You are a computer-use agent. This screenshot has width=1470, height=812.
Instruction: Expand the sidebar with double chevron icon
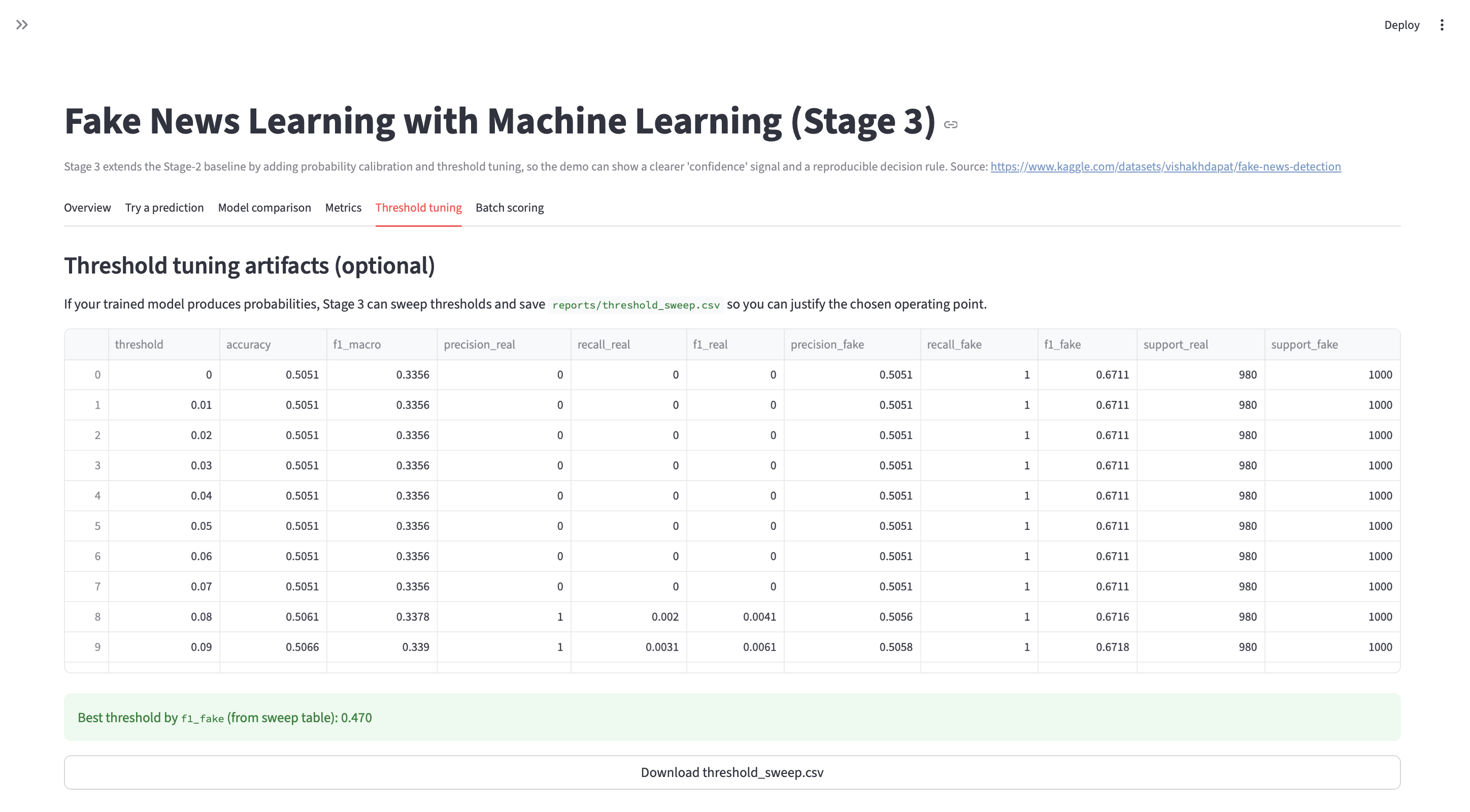[x=22, y=24]
